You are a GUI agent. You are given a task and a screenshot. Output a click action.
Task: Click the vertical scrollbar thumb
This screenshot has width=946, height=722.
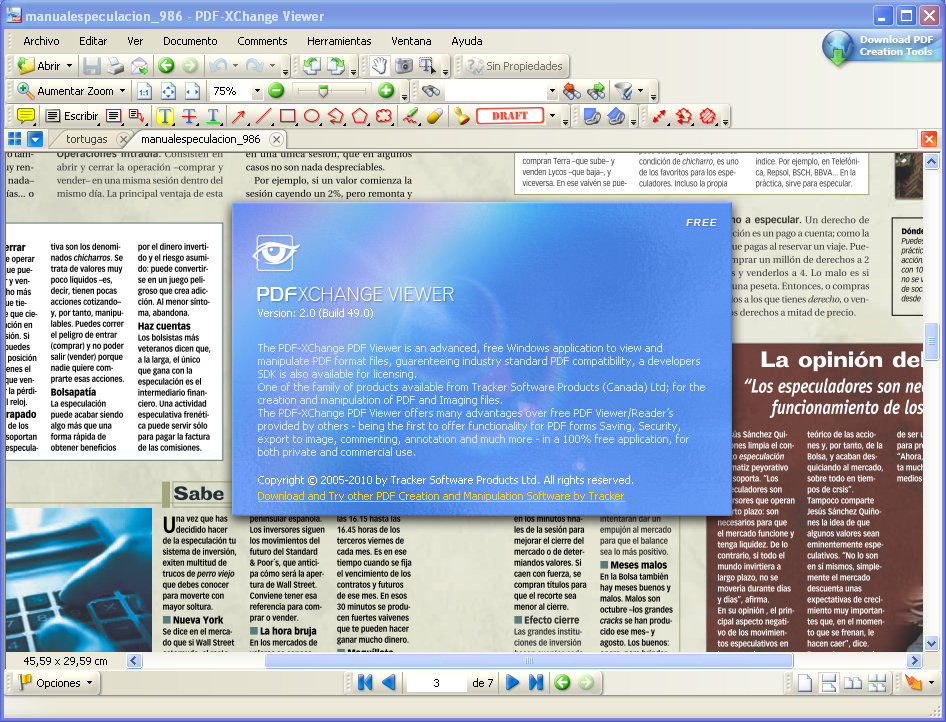pos(931,341)
